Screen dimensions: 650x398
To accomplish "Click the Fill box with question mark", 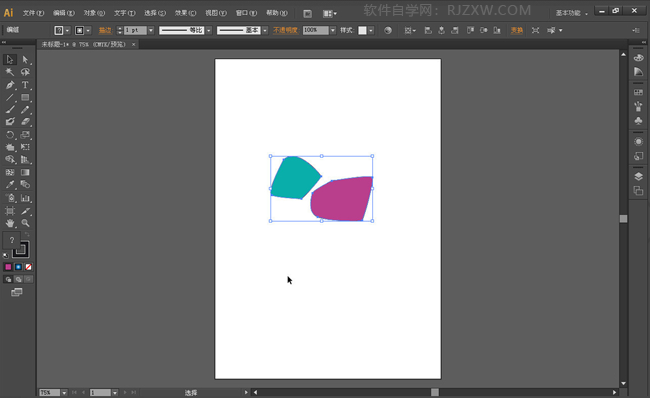I will [x=12, y=240].
